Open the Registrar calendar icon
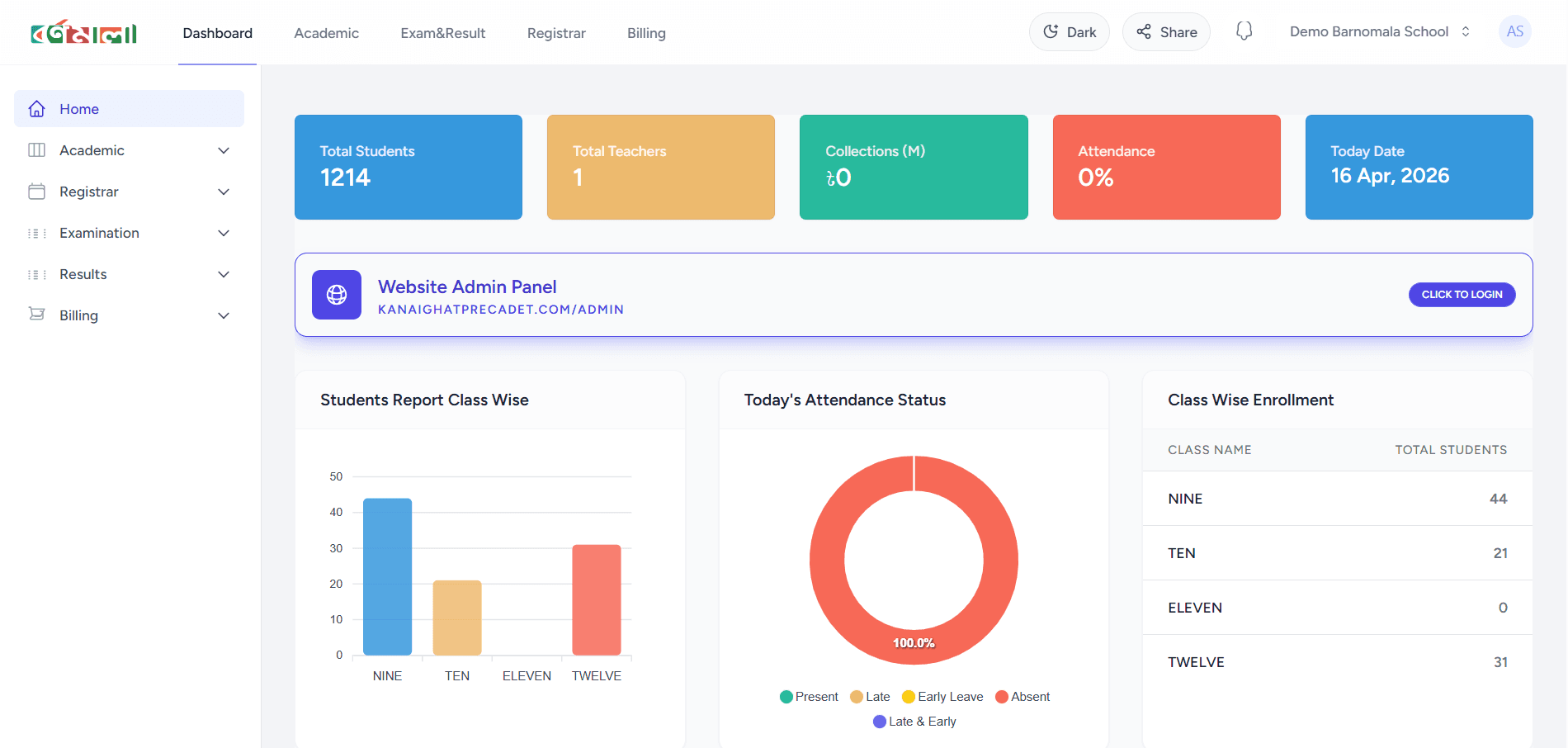The width and height of the screenshot is (1568, 748). click(x=37, y=191)
